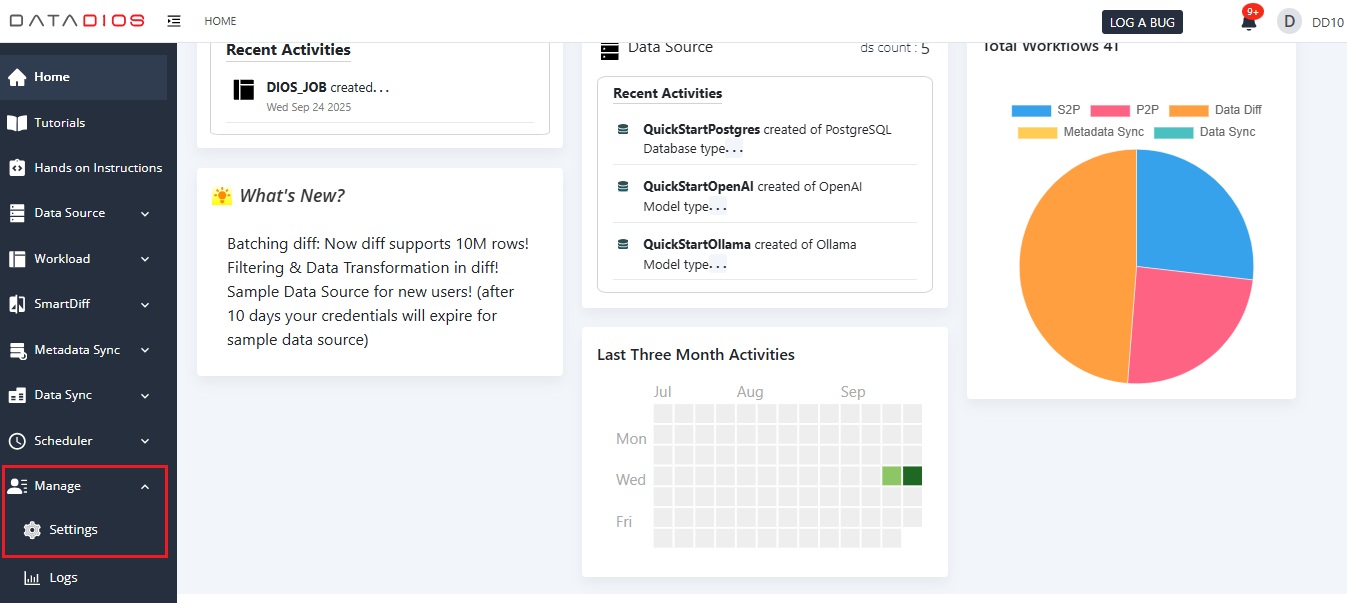Screen dimensions: 1347x603
Task: Toggle the sidebar via hamburger icon
Action: [x=173, y=19]
